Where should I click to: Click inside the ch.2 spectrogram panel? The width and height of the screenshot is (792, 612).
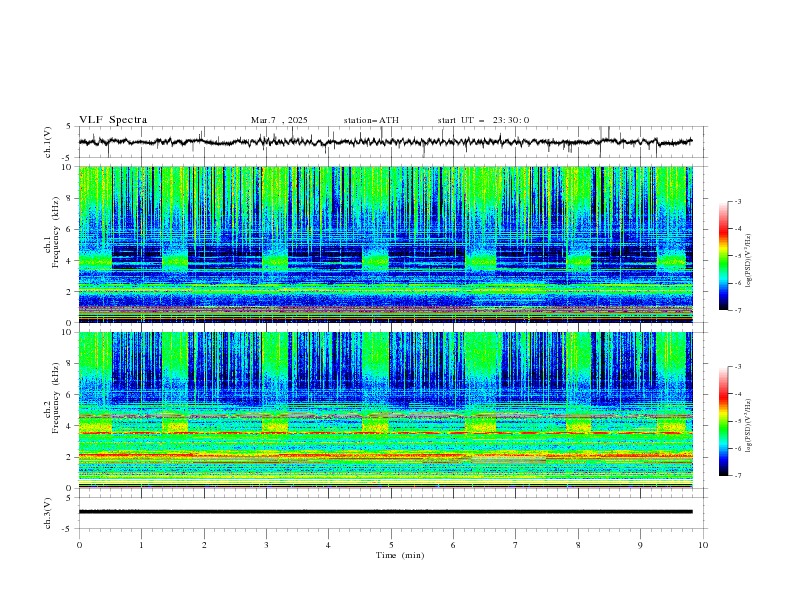click(x=385, y=410)
